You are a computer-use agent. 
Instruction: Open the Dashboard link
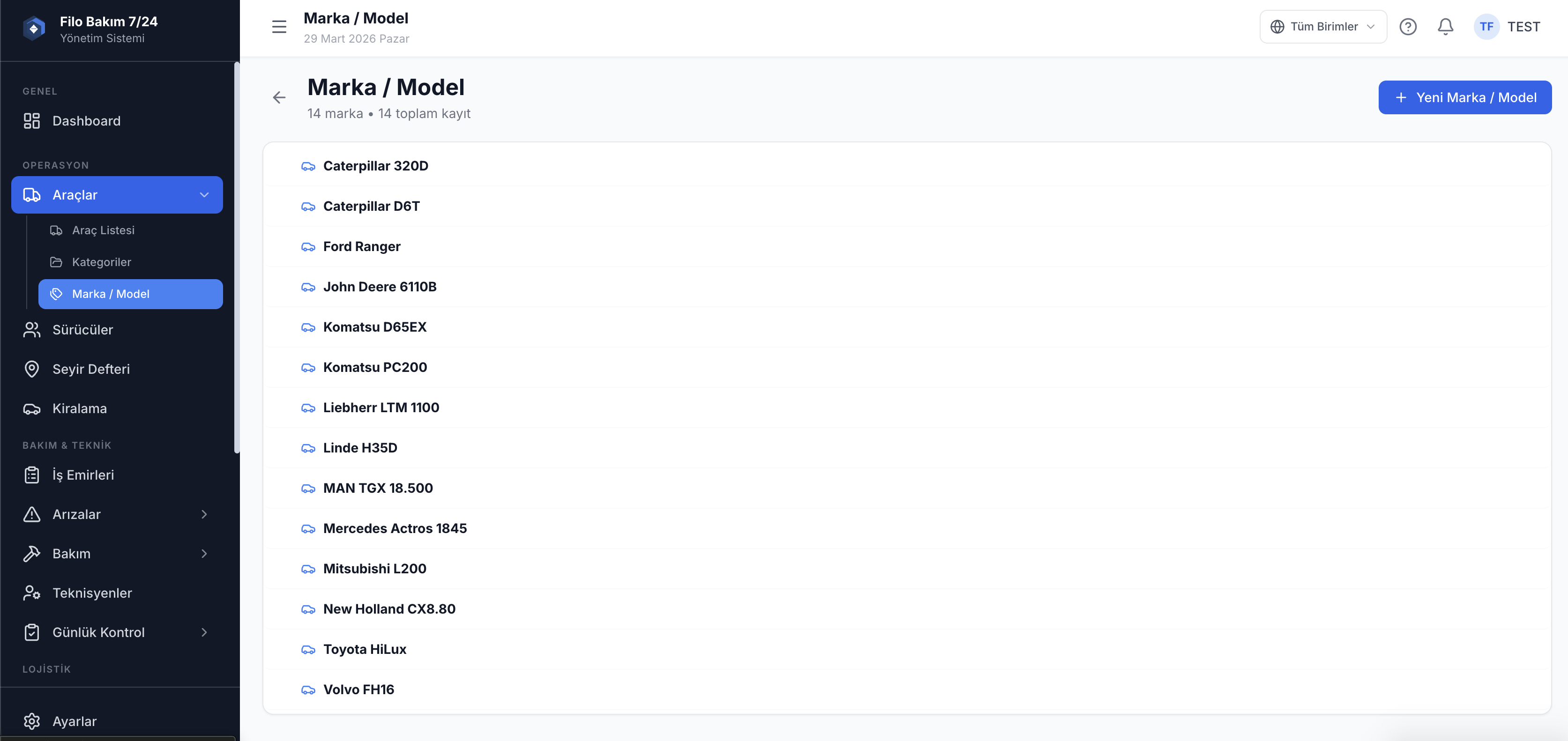pos(86,121)
